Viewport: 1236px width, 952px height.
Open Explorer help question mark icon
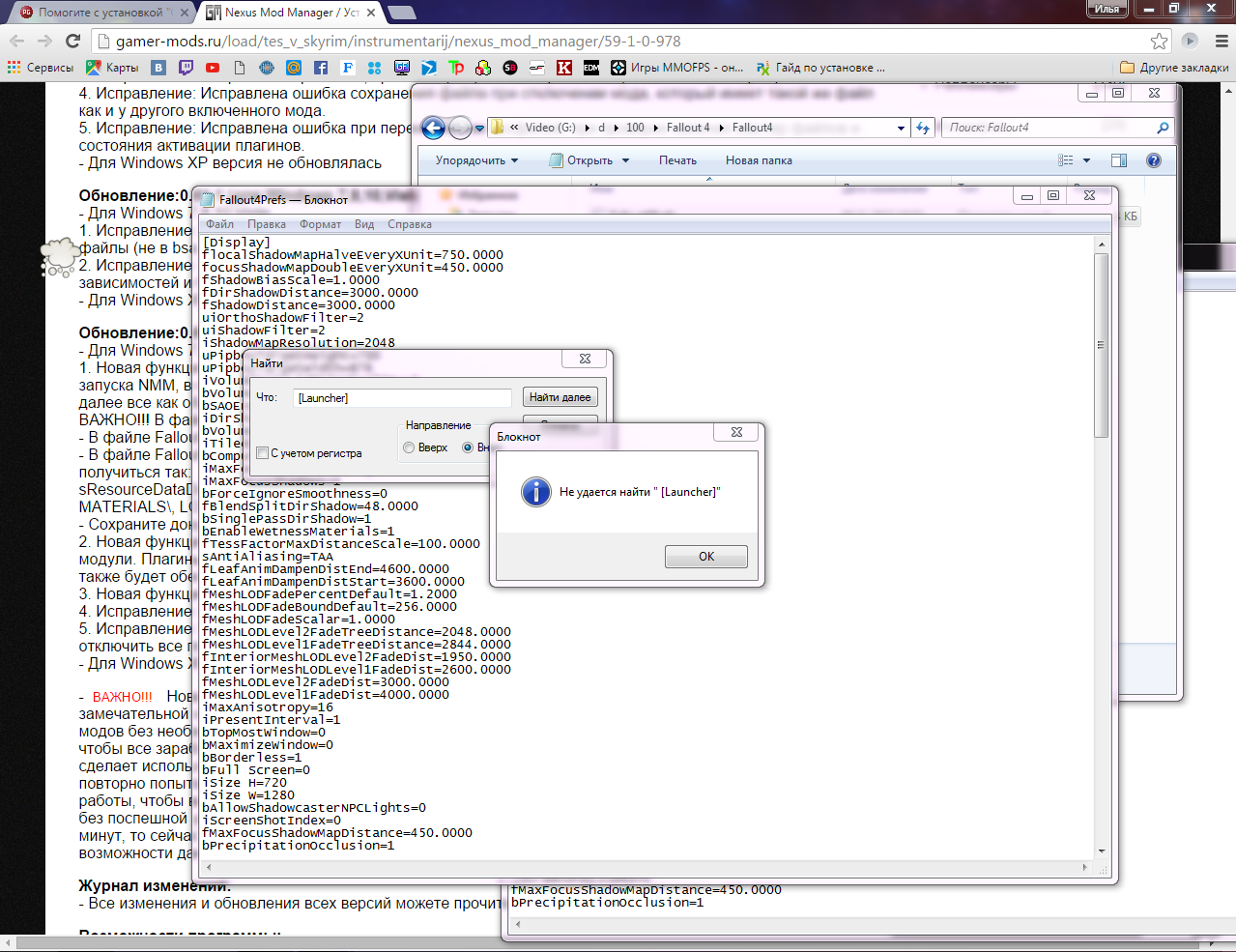(1153, 160)
